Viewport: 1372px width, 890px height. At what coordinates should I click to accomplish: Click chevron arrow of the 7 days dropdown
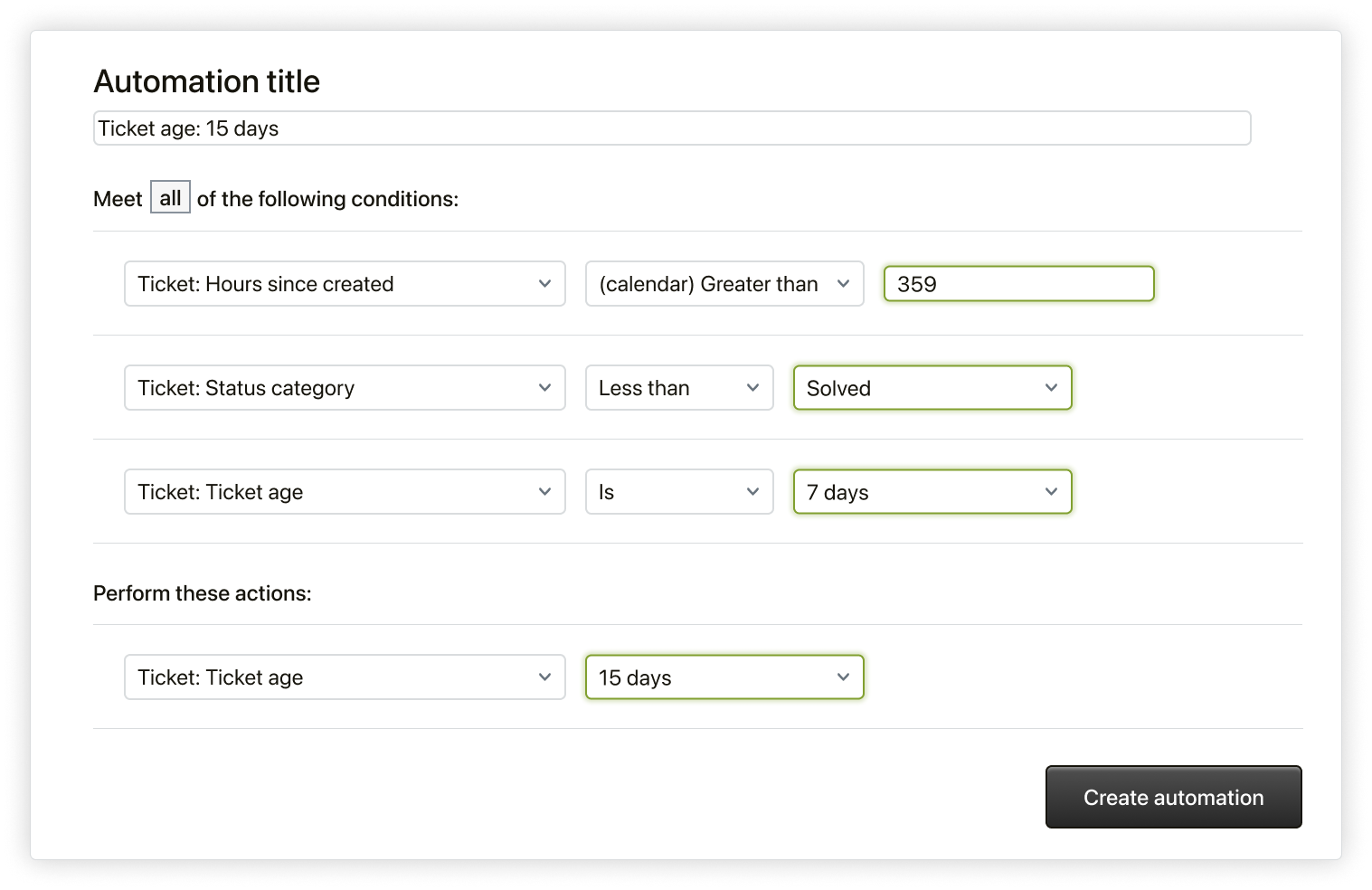click(1051, 492)
